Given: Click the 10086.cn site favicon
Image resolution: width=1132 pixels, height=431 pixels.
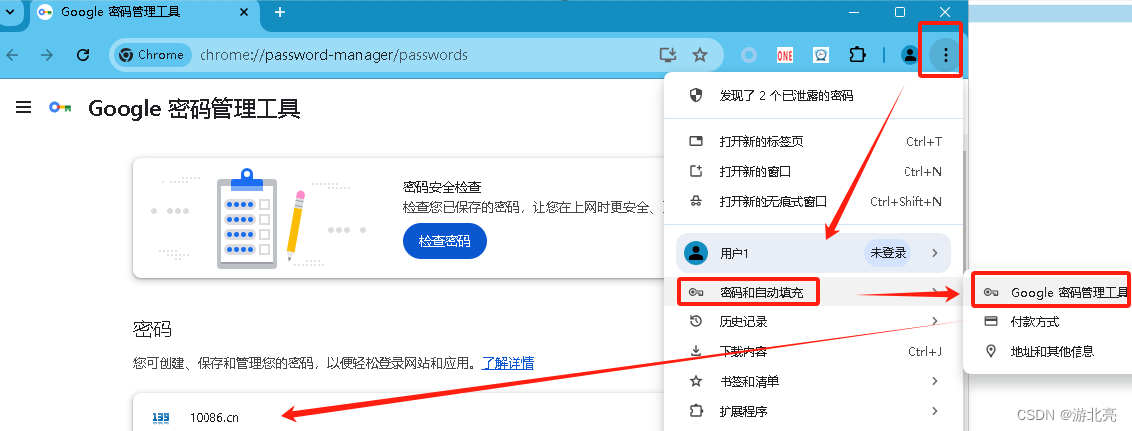Looking at the screenshot, I should 160,417.
